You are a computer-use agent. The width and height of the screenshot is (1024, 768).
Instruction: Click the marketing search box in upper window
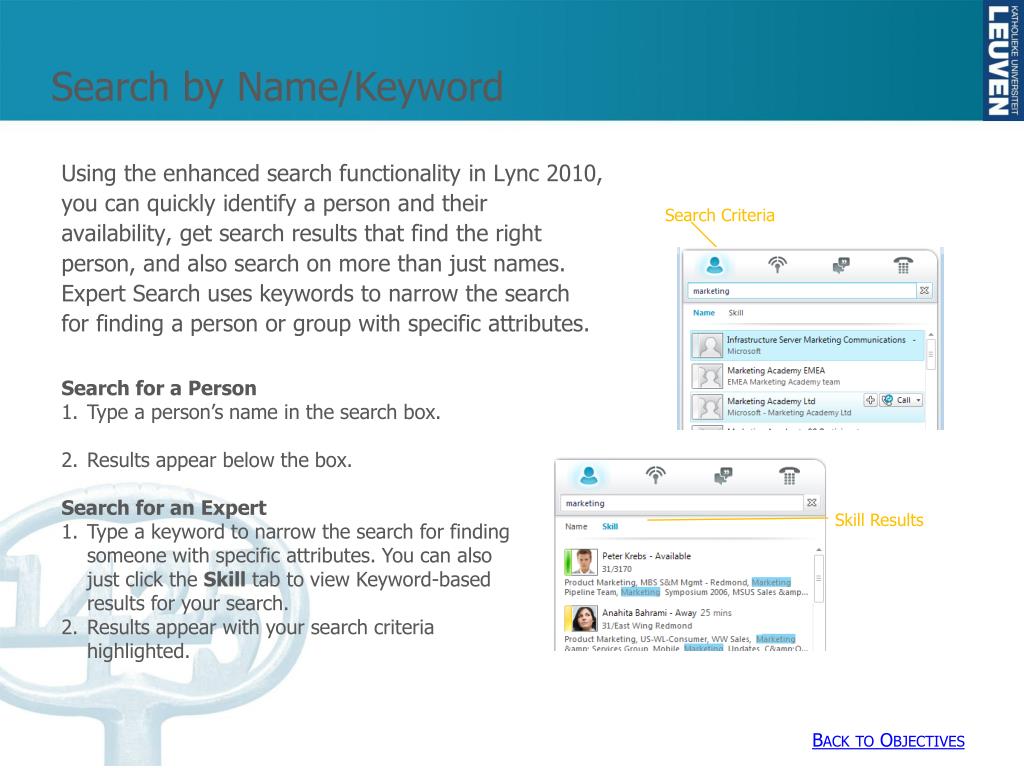[x=802, y=291]
